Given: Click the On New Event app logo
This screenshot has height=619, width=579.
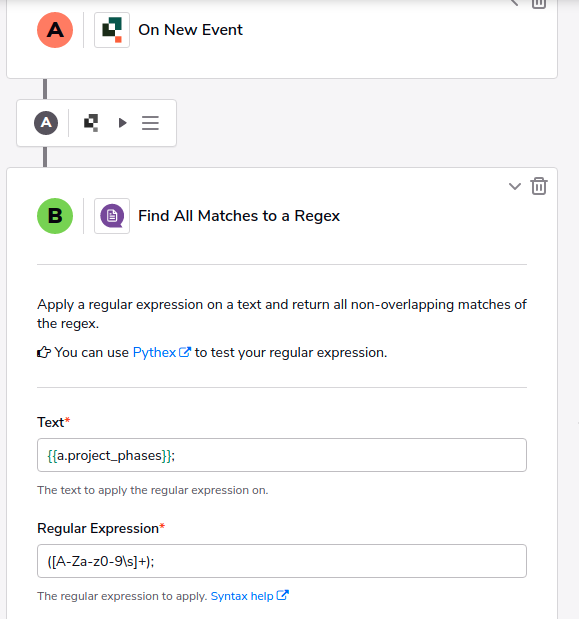Looking at the screenshot, I should tap(112, 30).
